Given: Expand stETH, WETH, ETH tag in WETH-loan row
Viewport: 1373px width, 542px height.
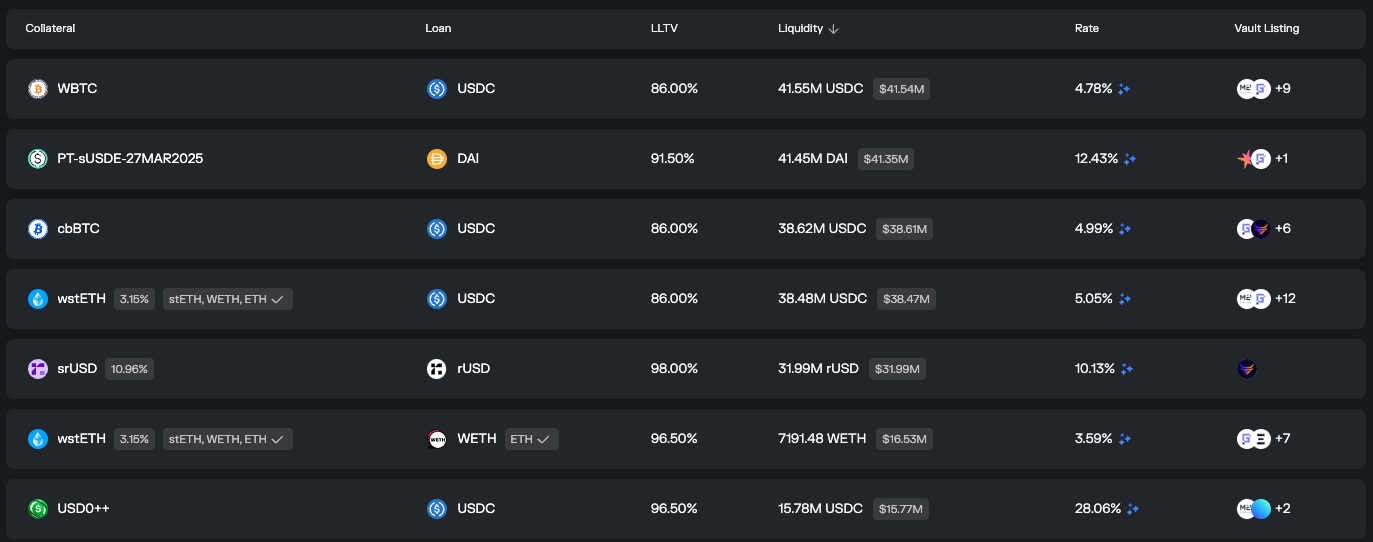Looking at the screenshot, I should point(228,439).
